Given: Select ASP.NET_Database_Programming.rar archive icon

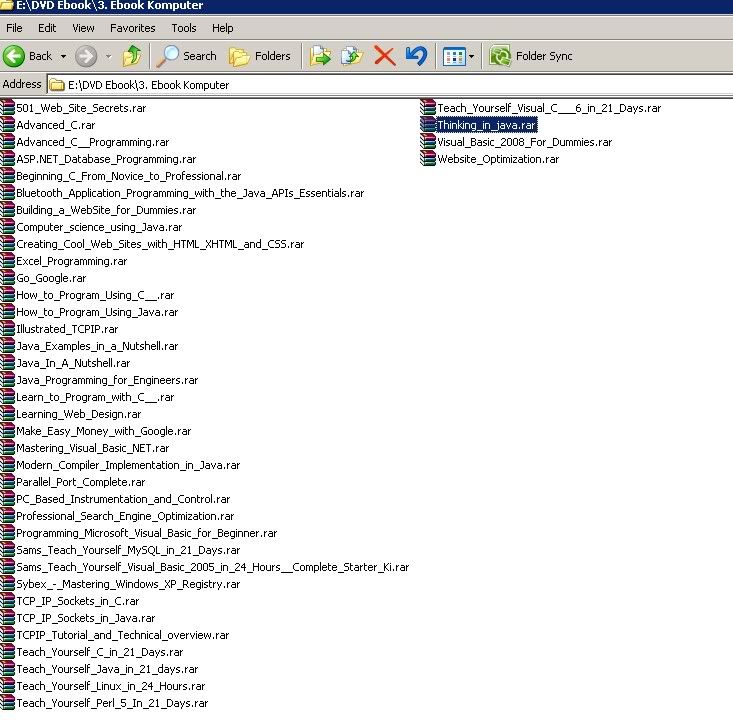Looking at the screenshot, I should coord(7,158).
